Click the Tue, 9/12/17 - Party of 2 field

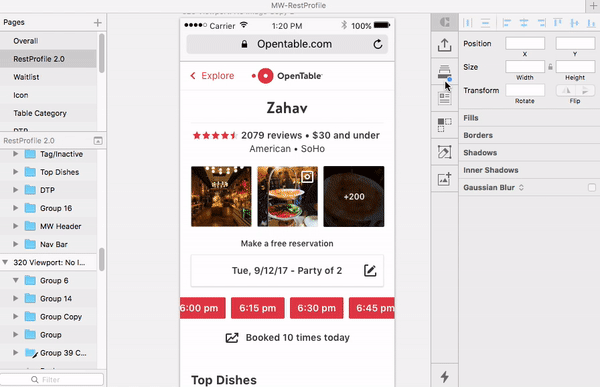tap(287, 271)
